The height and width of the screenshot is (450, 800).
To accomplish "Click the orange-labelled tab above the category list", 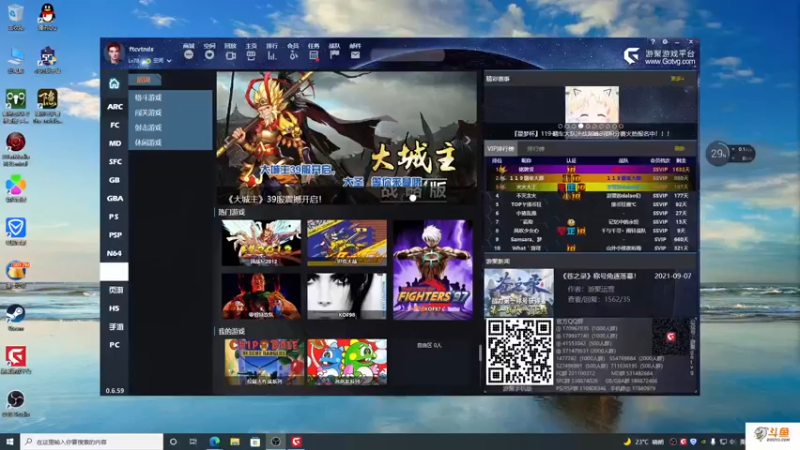I will [x=144, y=80].
